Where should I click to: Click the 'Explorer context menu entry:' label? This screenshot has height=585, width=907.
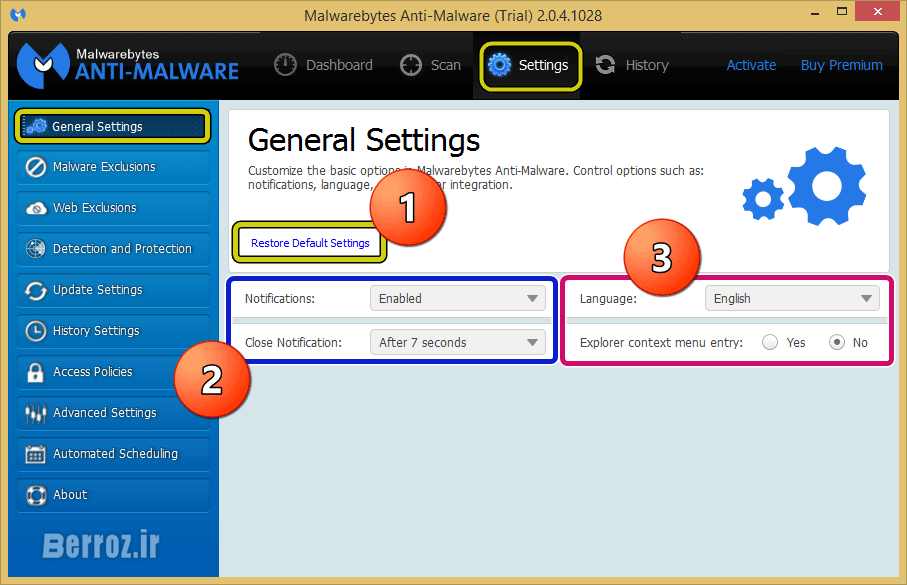coord(661,343)
